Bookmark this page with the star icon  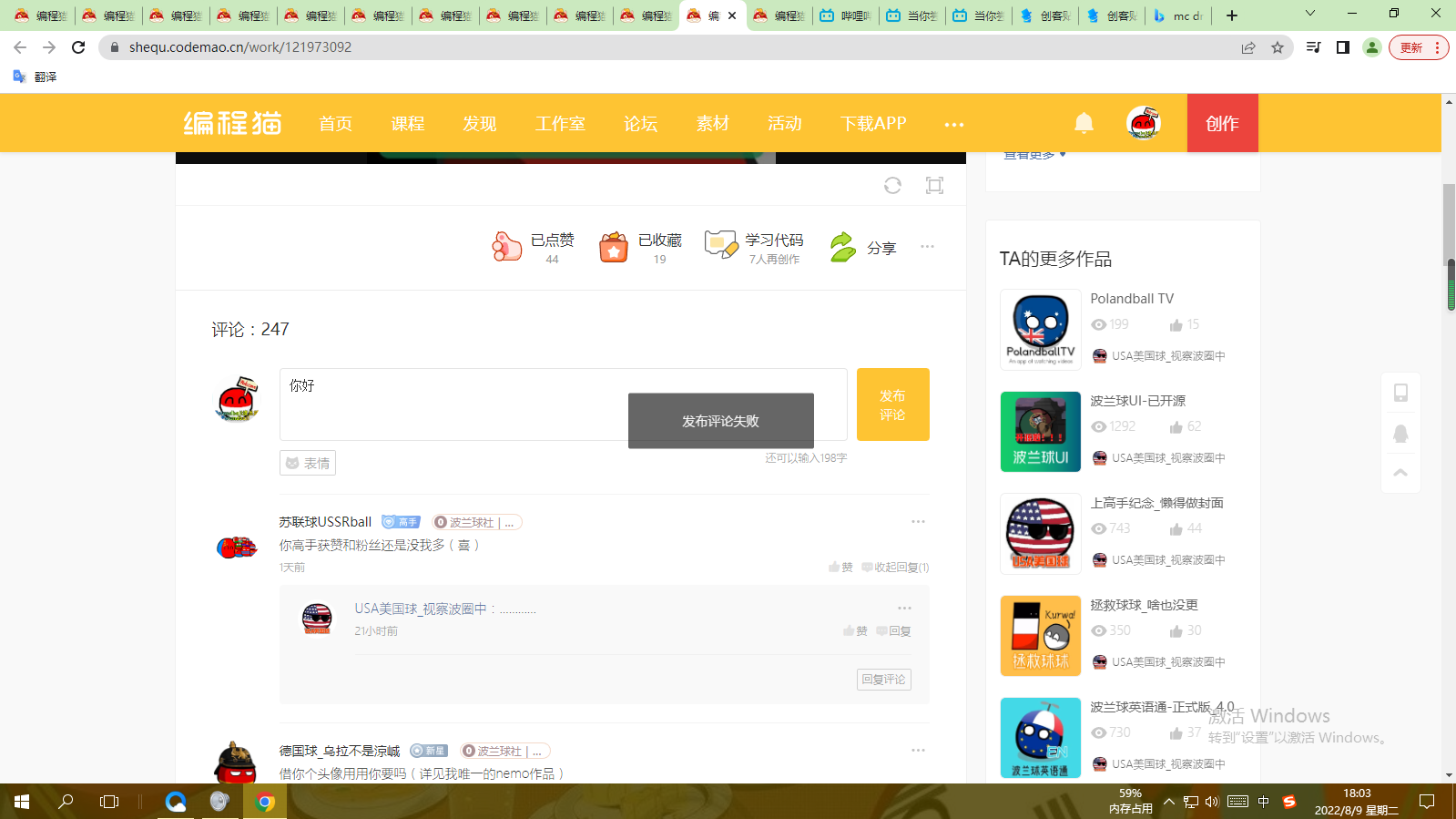coord(1278,47)
